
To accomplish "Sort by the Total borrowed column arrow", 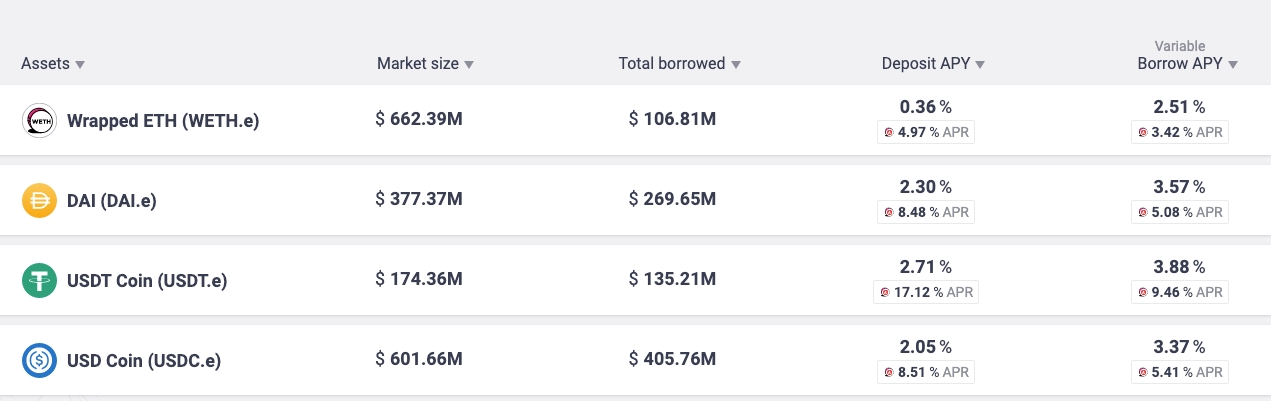I will pos(736,65).
